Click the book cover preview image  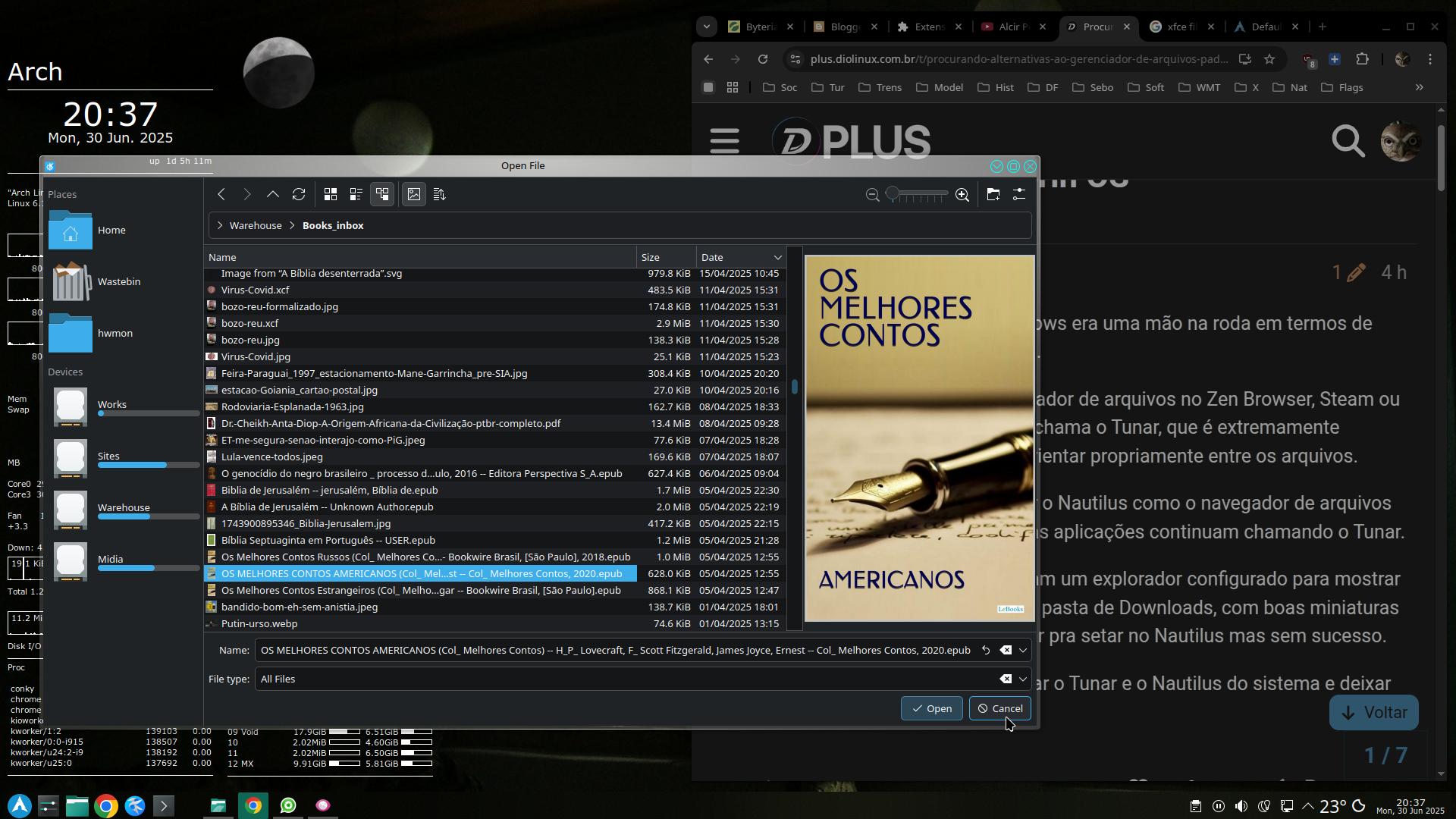point(919,438)
